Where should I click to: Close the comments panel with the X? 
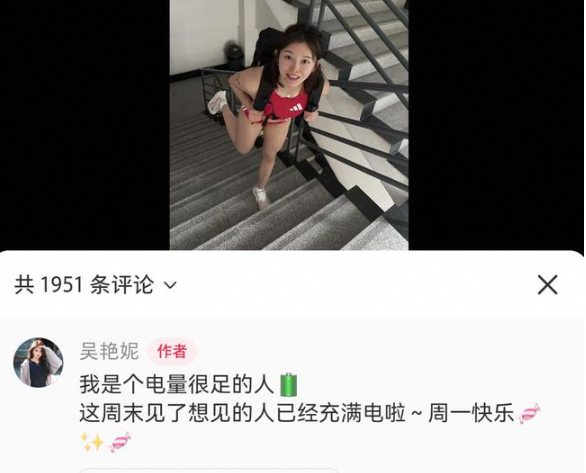pos(548,285)
